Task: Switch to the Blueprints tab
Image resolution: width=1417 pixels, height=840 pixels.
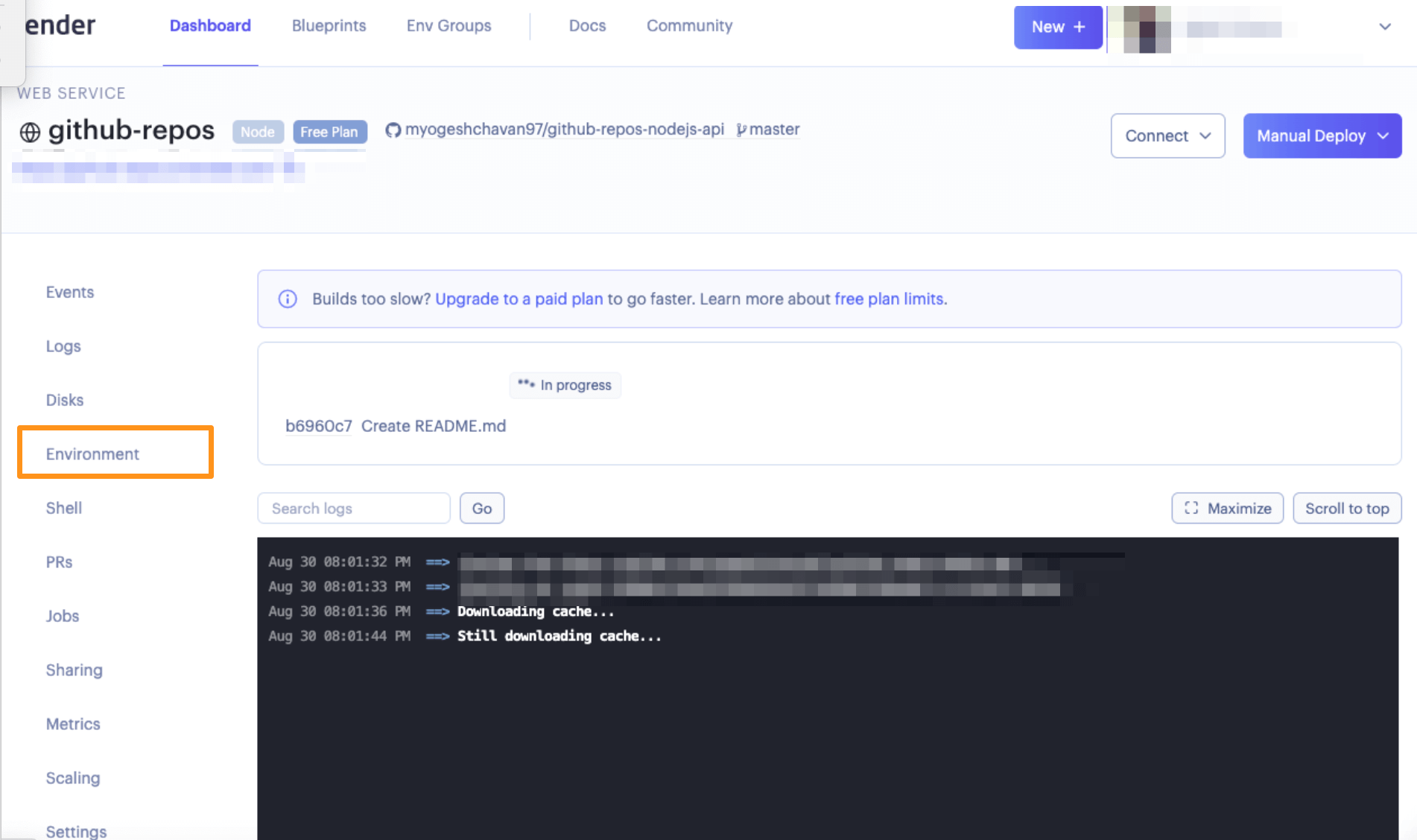Action: (x=329, y=26)
